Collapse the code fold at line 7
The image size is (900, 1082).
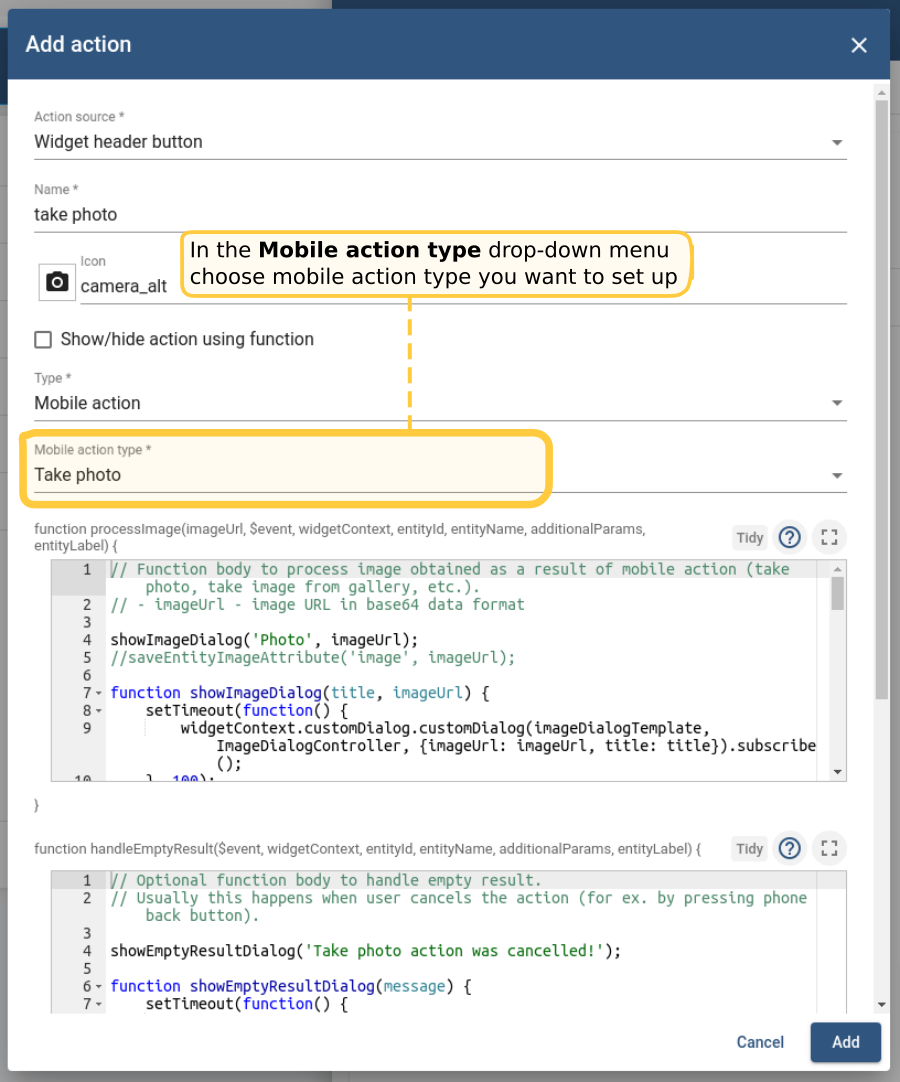tap(99, 693)
